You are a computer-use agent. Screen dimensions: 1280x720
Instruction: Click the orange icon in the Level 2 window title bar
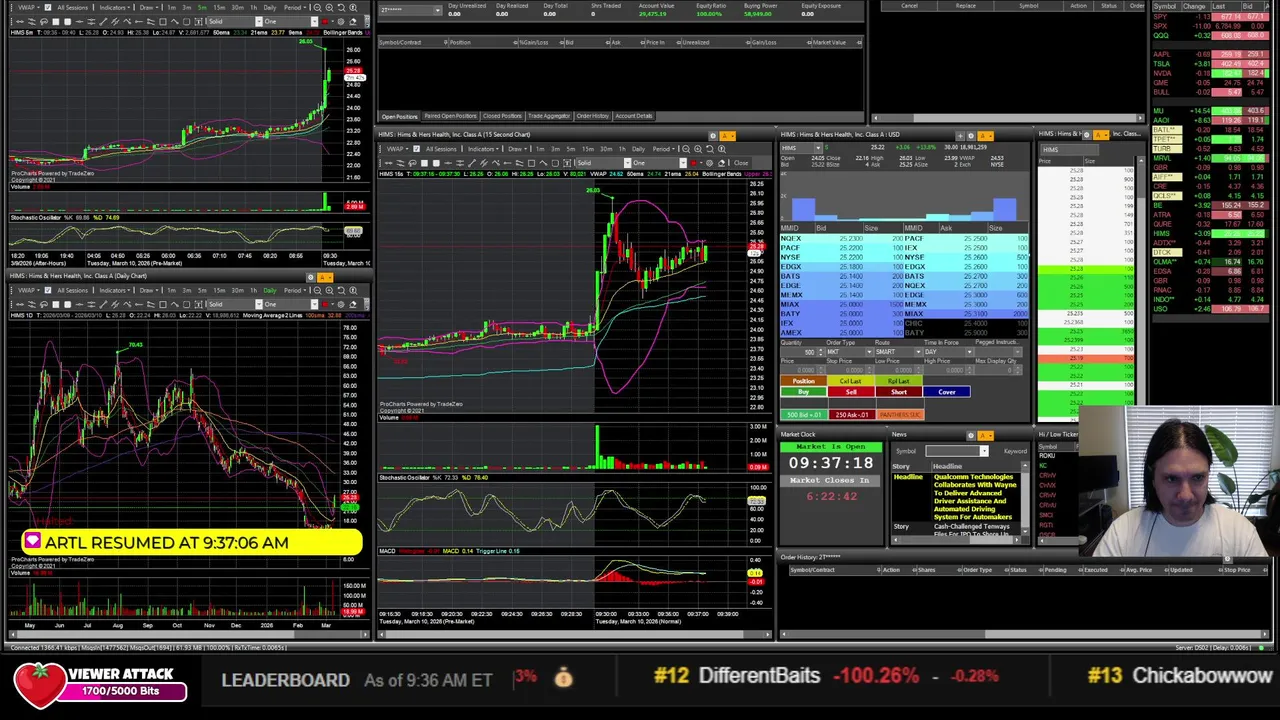click(x=985, y=136)
